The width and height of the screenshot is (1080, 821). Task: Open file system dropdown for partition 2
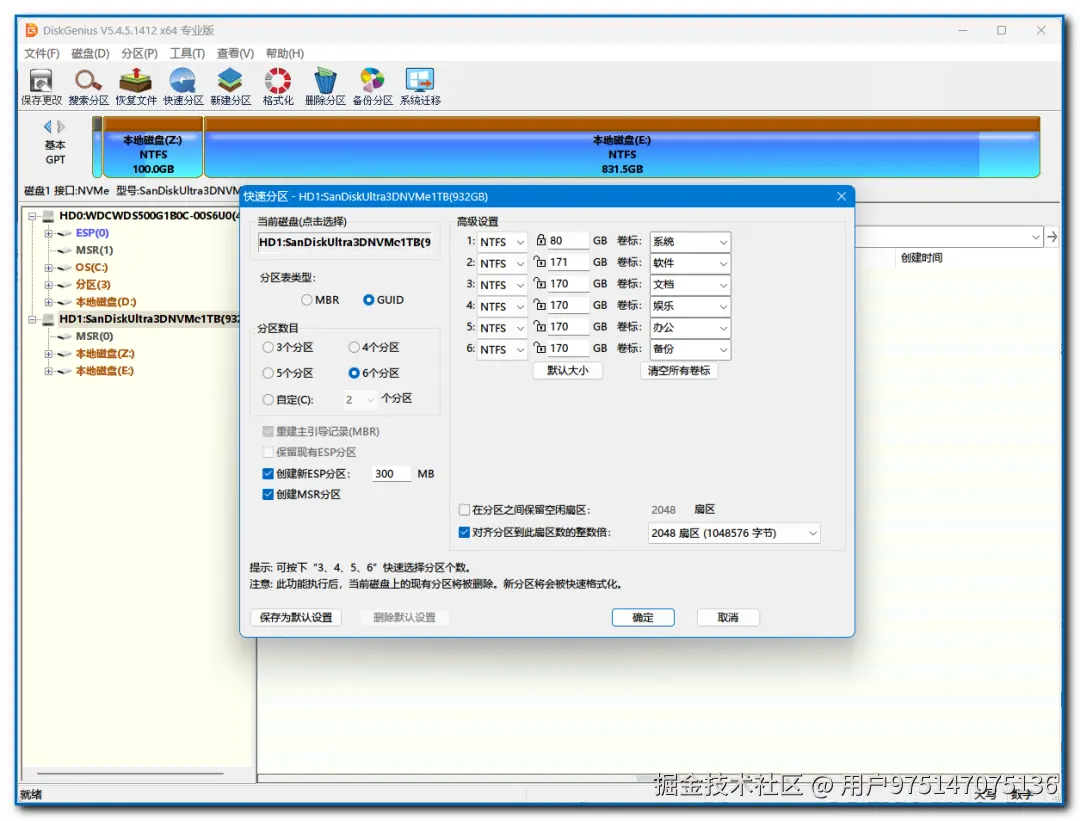click(x=502, y=263)
